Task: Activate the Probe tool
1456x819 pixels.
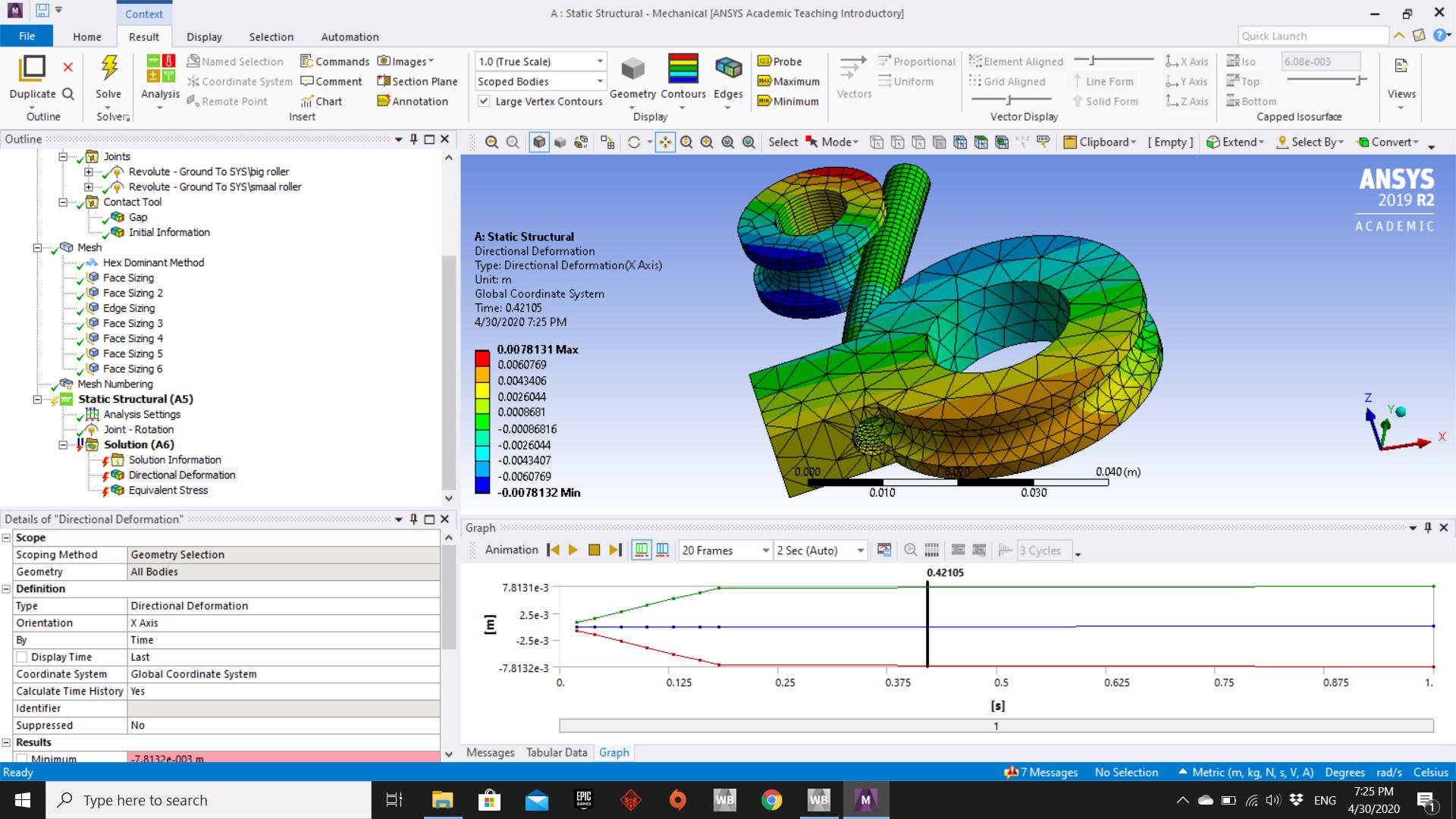Action: 780,61
